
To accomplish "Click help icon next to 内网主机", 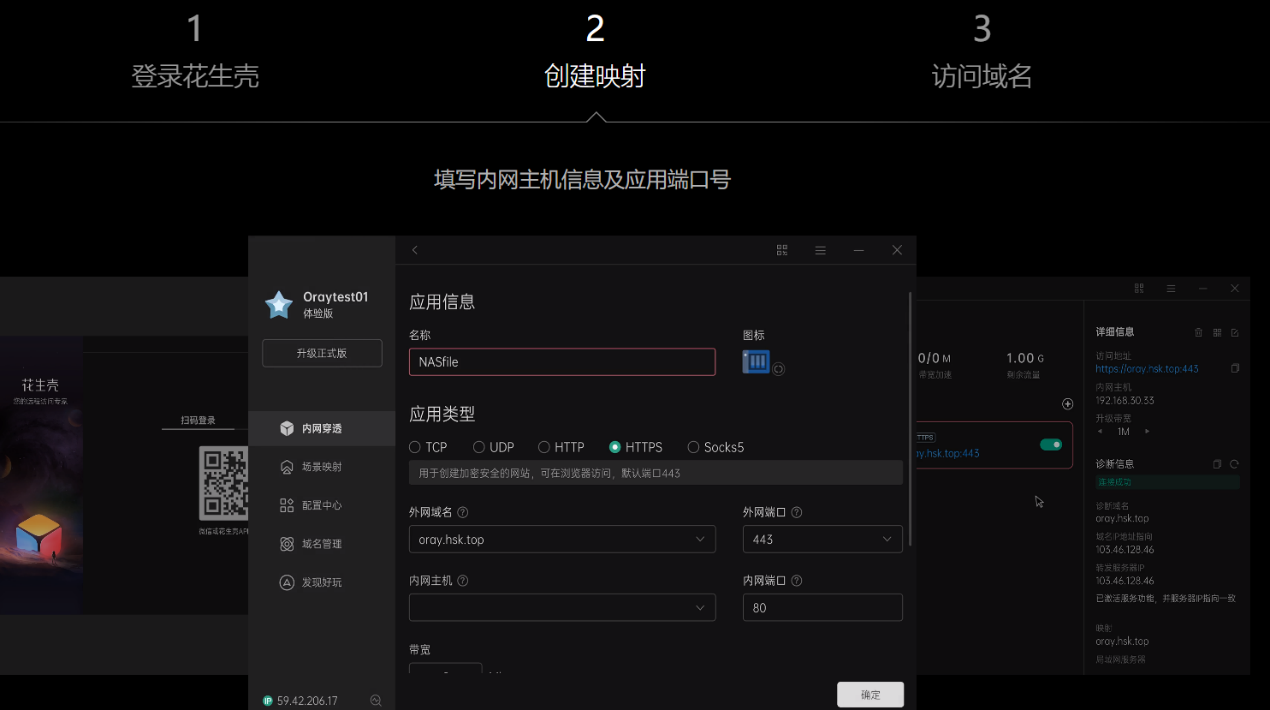I will tap(463, 580).
